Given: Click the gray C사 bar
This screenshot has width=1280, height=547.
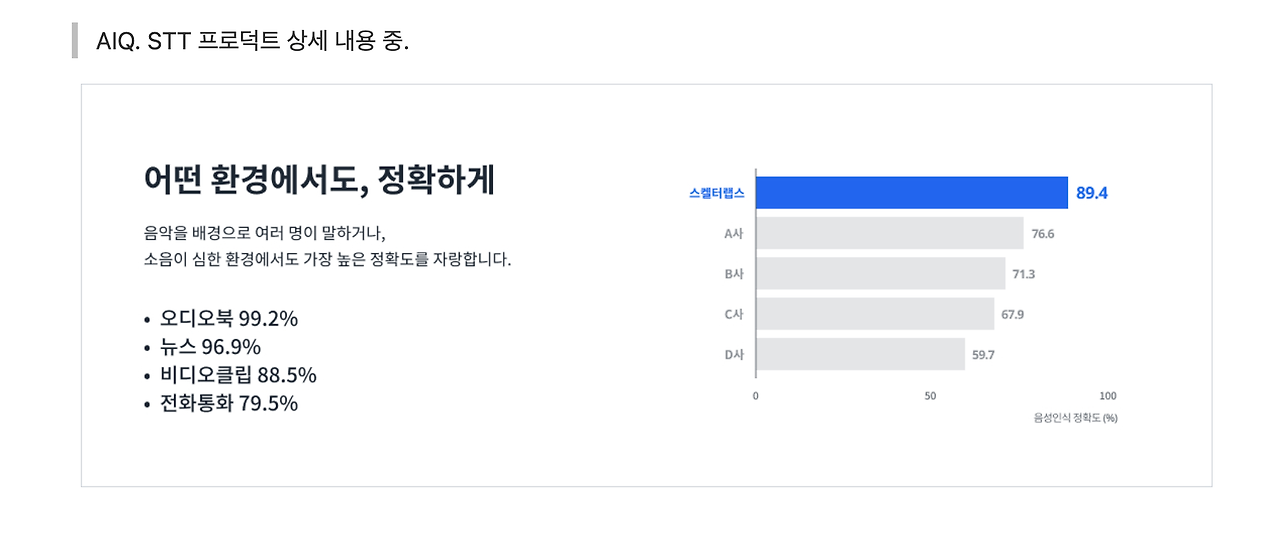Looking at the screenshot, I should pos(874,314).
